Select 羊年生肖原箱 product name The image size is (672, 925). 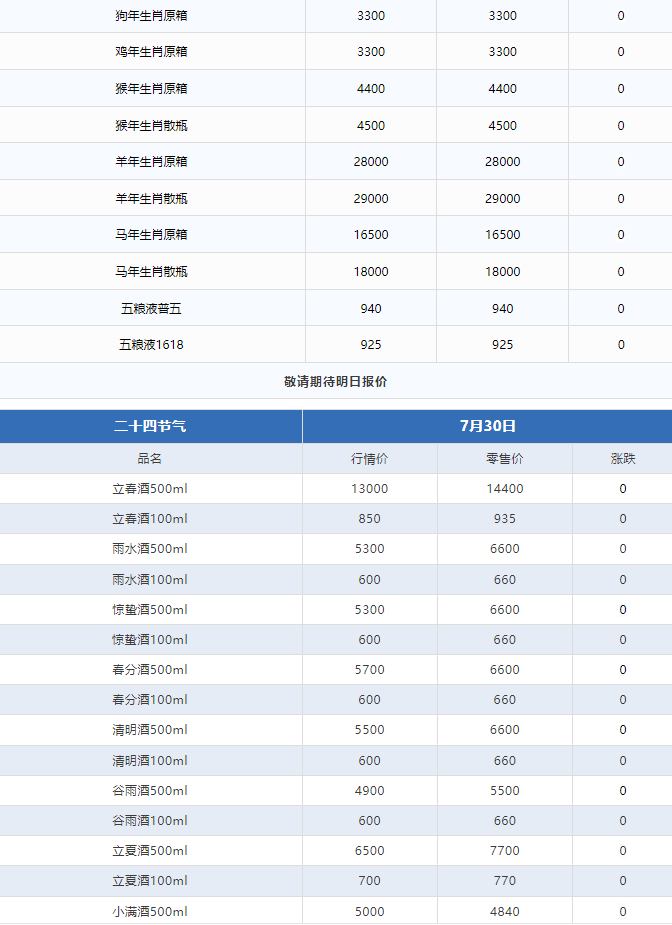pyautogui.click(x=152, y=162)
